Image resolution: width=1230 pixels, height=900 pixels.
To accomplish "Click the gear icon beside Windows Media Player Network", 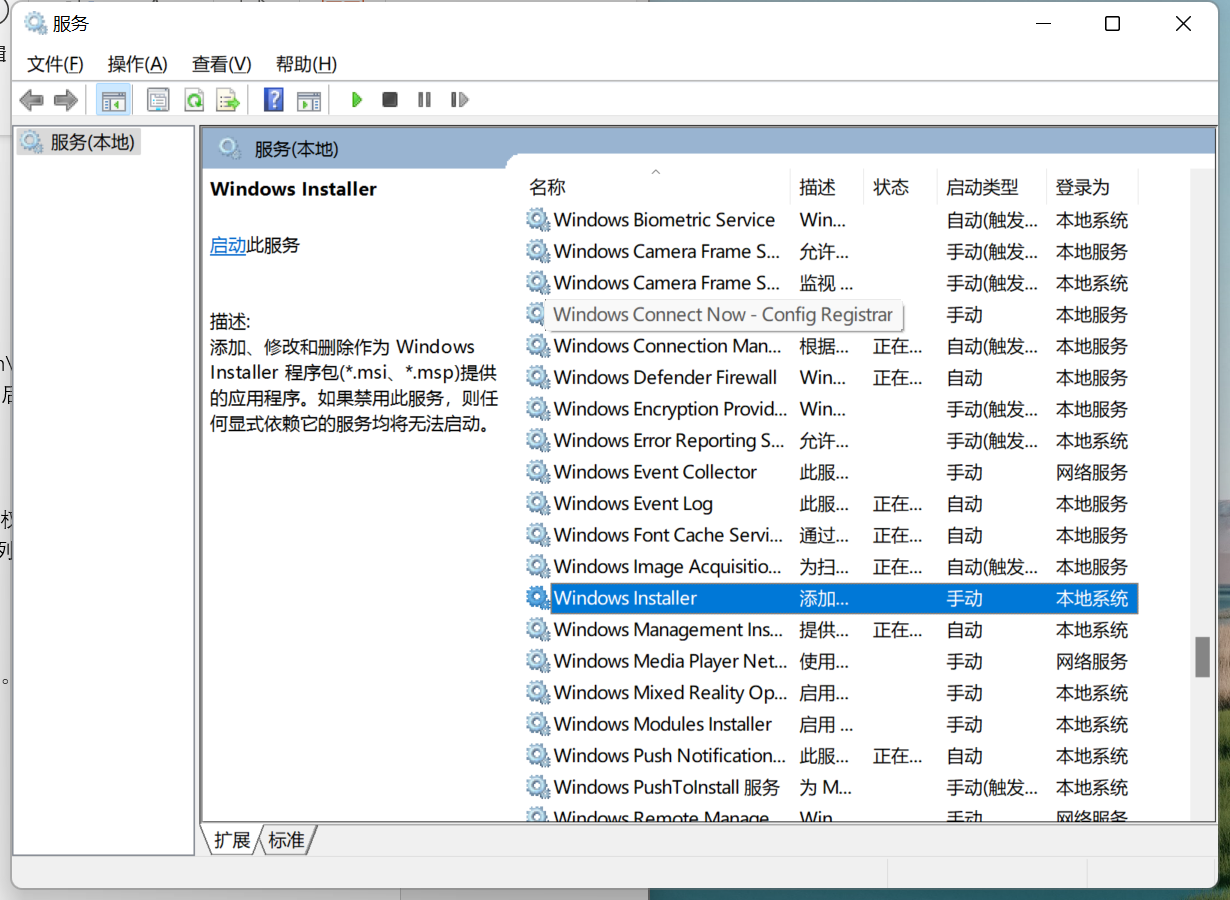I will [x=538, y=661].
